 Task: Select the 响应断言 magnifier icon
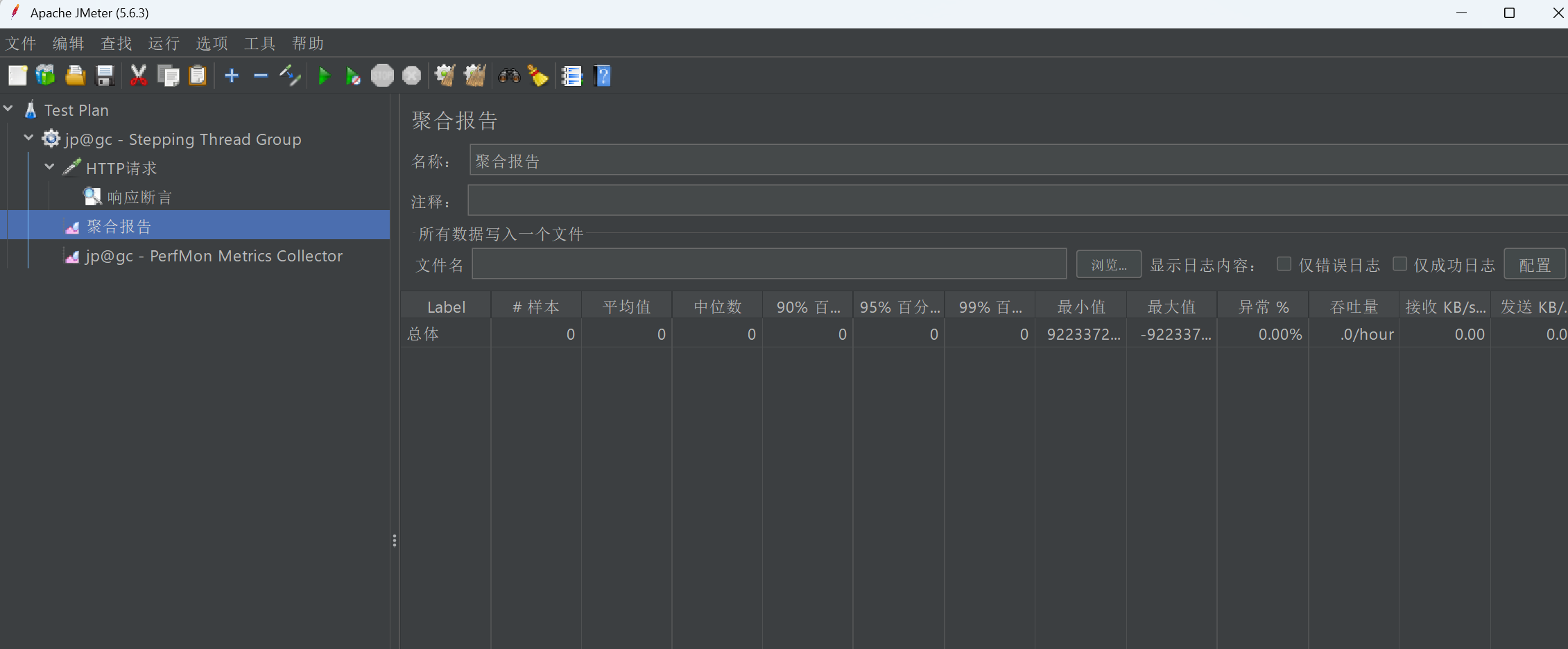pyautogui.click(x=92, y=197)
